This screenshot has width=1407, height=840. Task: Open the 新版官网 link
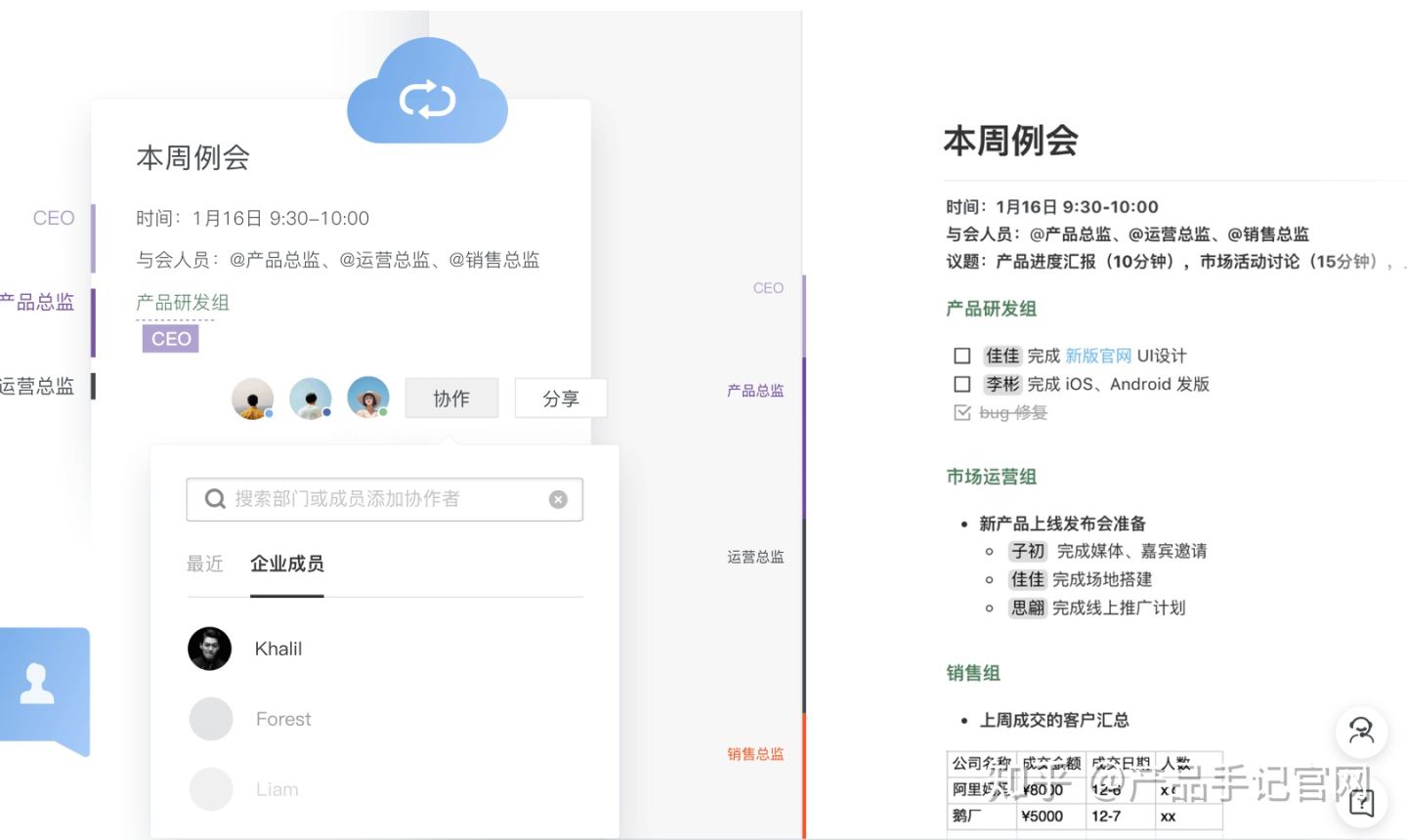1098,355
